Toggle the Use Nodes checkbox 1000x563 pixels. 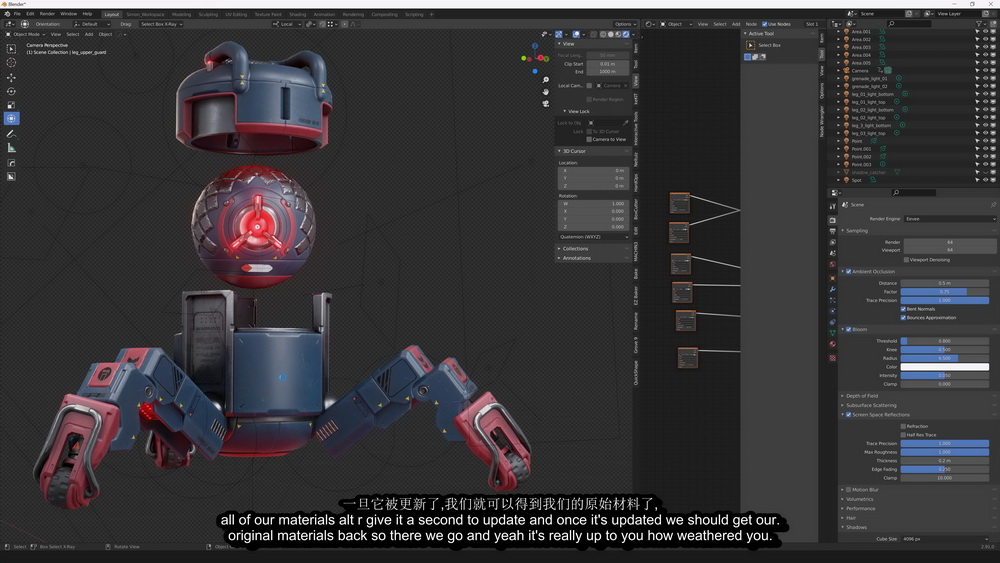tap(765, 24)
